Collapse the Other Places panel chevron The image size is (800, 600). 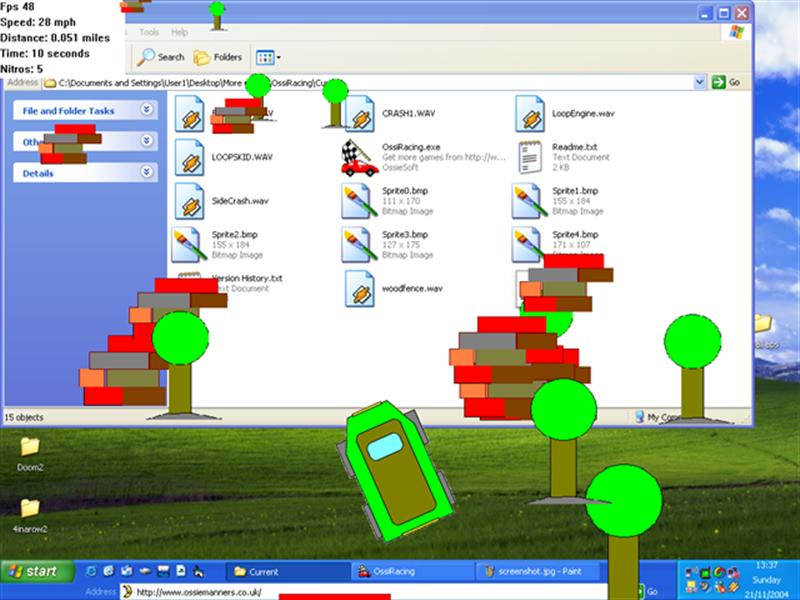pyautogui.click(x=146, y=140)
